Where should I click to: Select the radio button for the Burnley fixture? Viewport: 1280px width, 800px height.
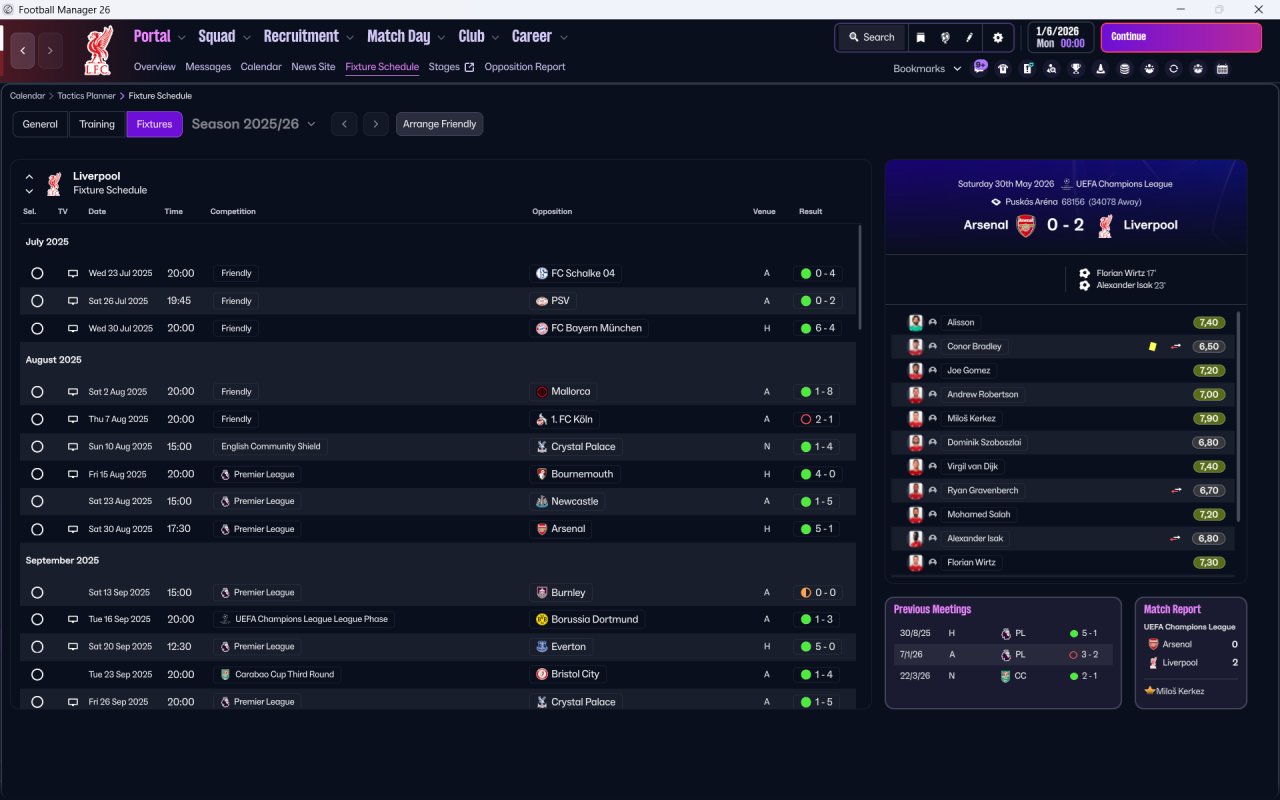pos(37,592)
